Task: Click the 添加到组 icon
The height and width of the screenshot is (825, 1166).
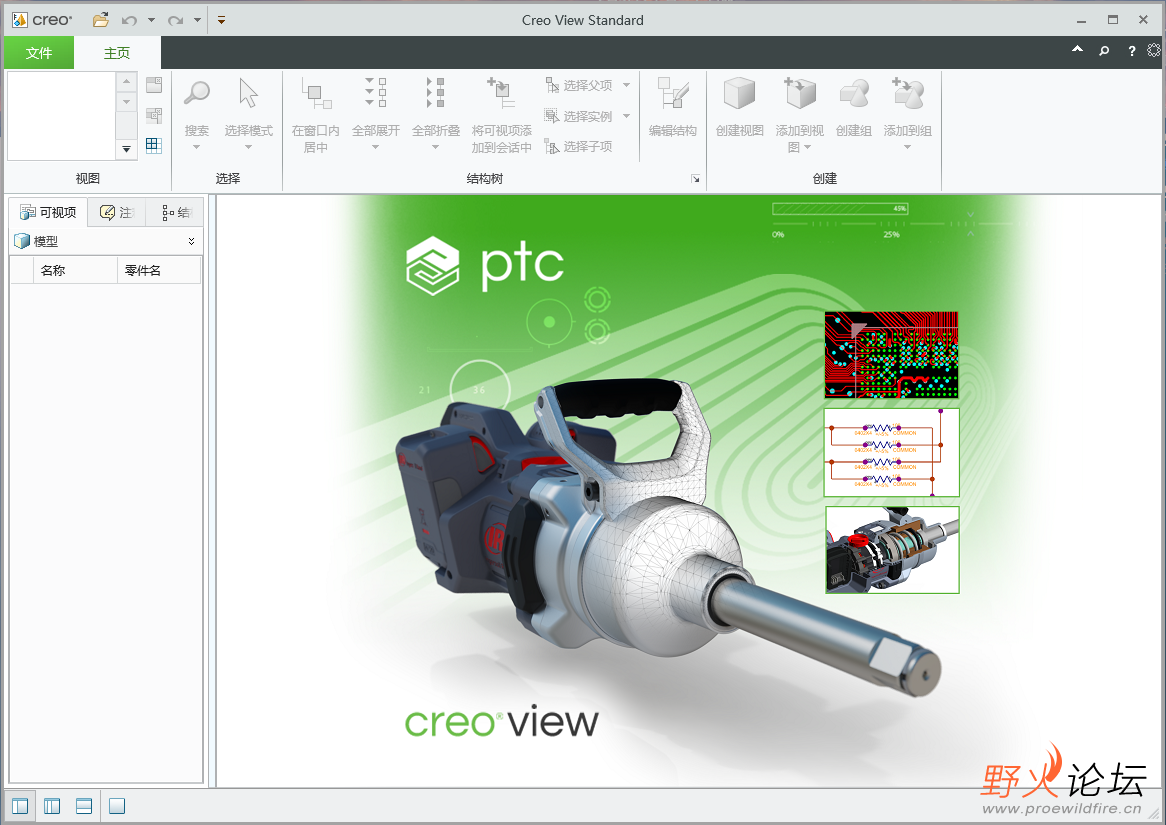Action: pyautogui.click(x=907, y=94)
